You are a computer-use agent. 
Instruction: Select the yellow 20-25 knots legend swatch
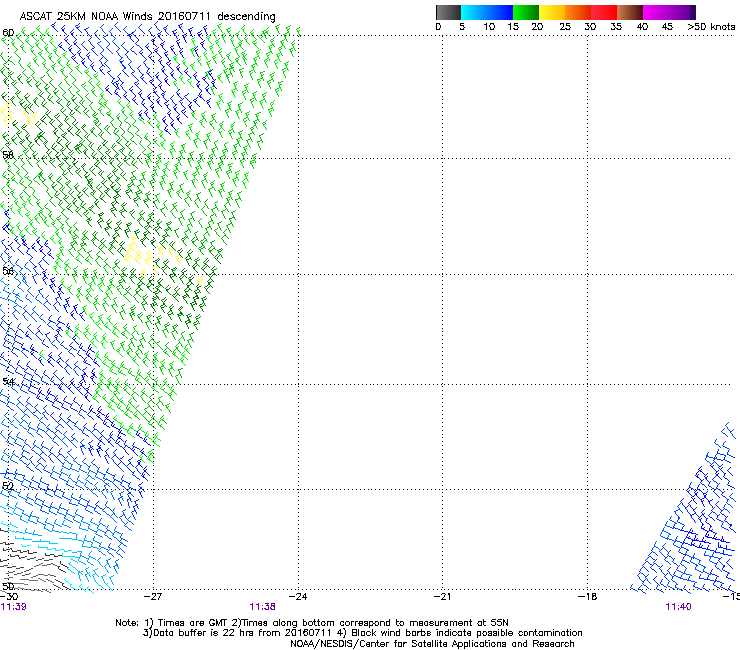tap(552, 12)
